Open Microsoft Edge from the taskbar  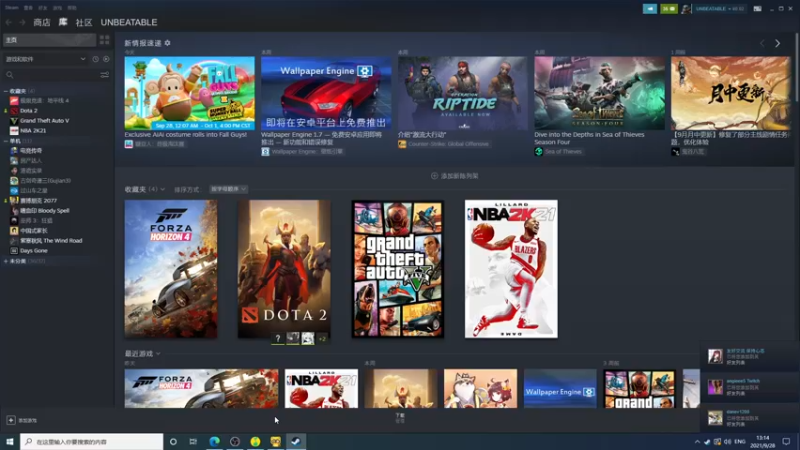click(x=214, y=441)
